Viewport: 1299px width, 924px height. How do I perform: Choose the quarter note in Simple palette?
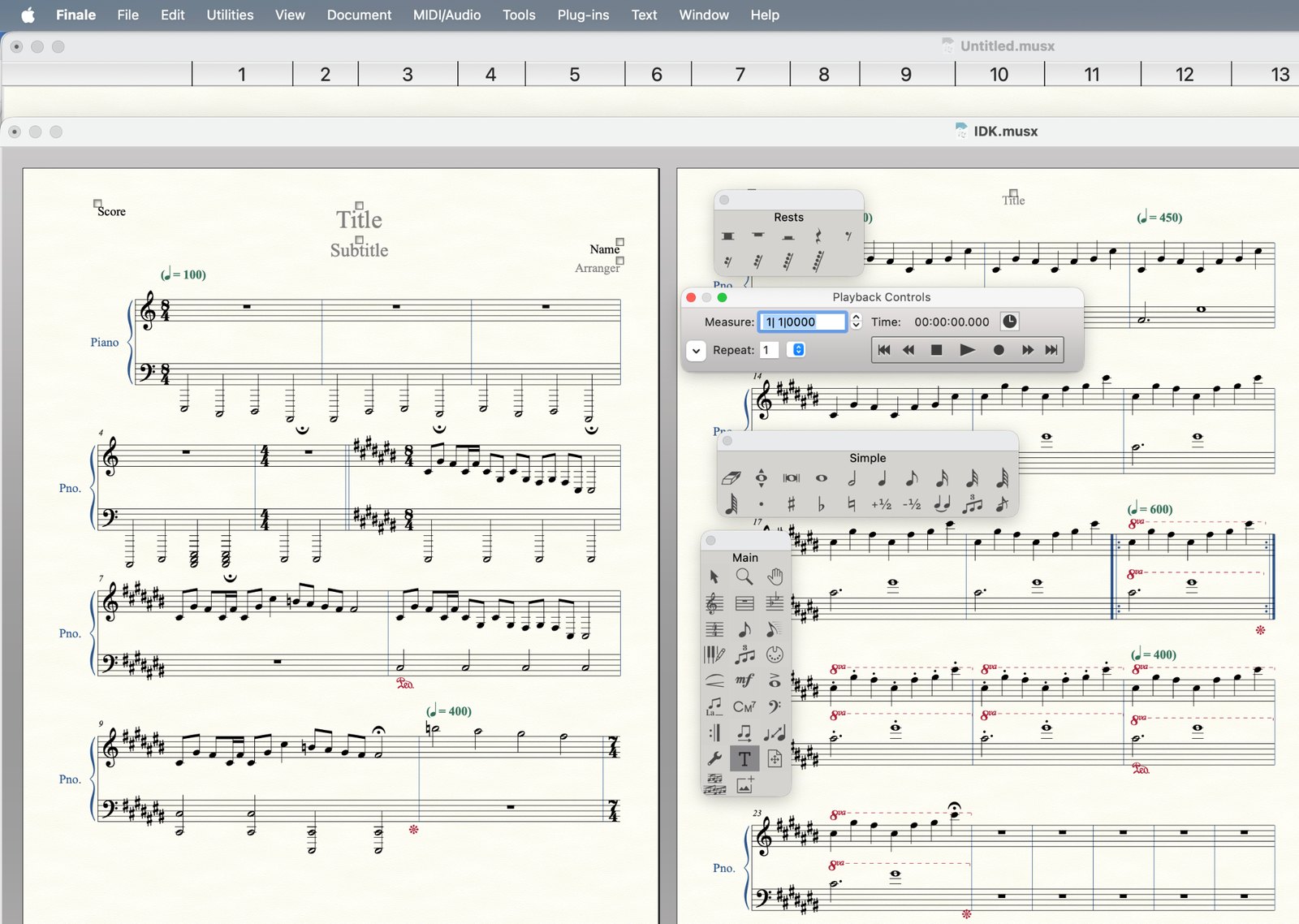coord(882,478)
